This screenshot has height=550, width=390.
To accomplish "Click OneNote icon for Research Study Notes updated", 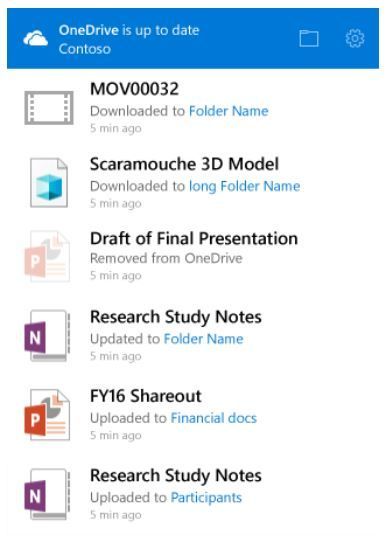I will [47, 336].
